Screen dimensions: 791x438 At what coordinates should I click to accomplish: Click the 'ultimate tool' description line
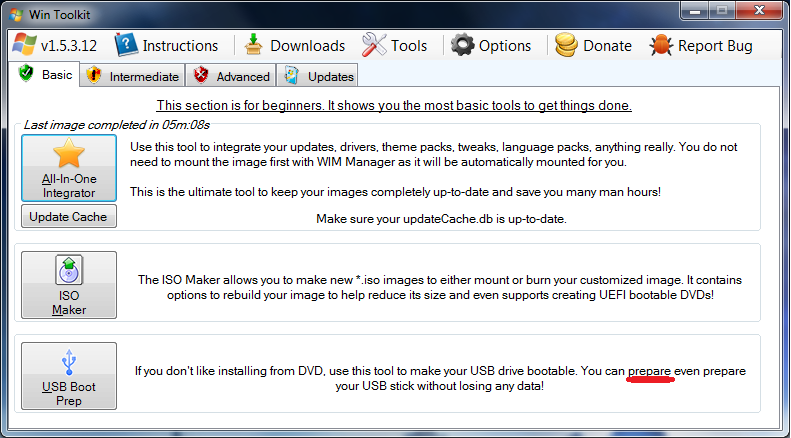pos(396,192)
